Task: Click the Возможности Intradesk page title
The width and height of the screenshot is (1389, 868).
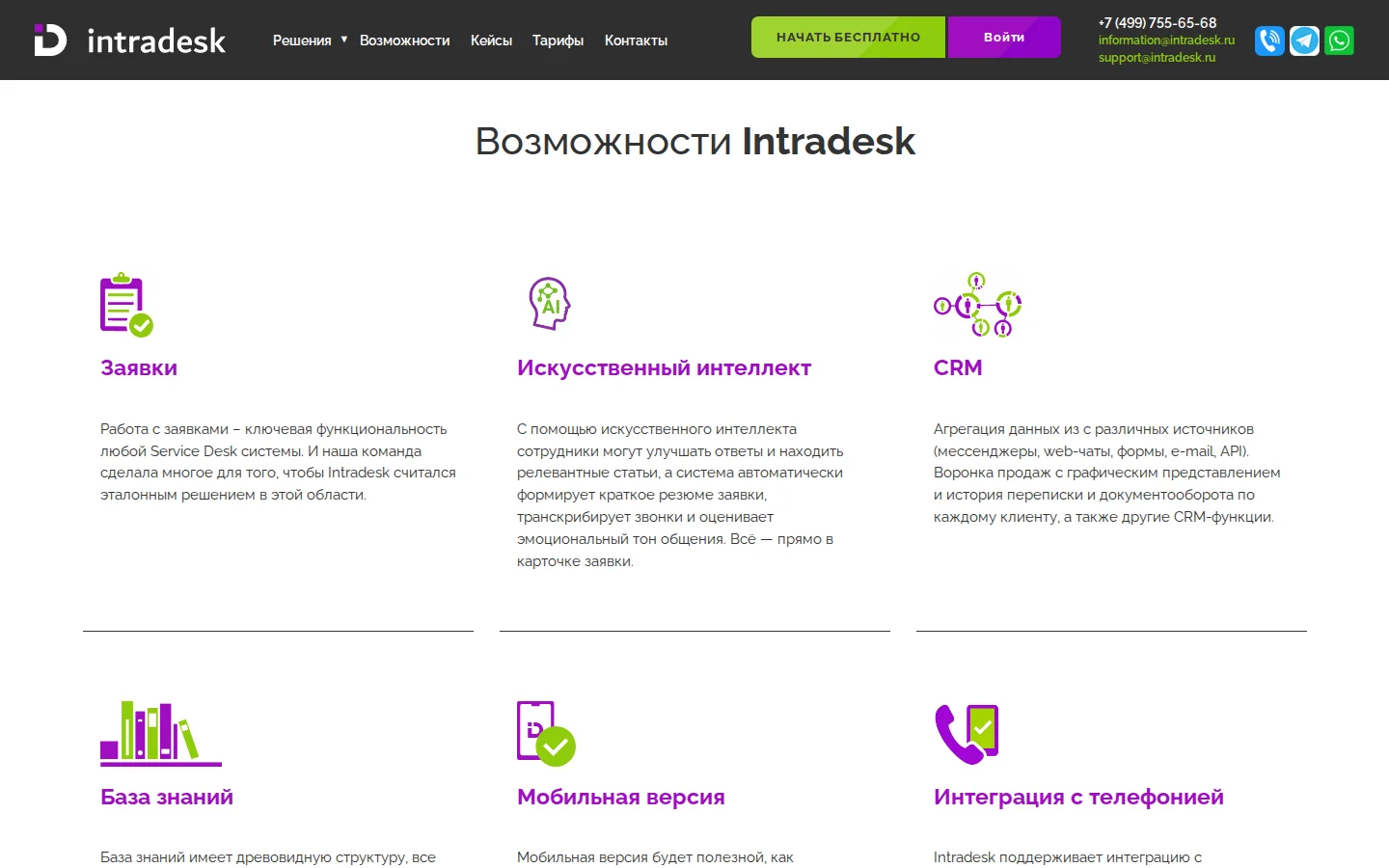Action: point(694,141)
